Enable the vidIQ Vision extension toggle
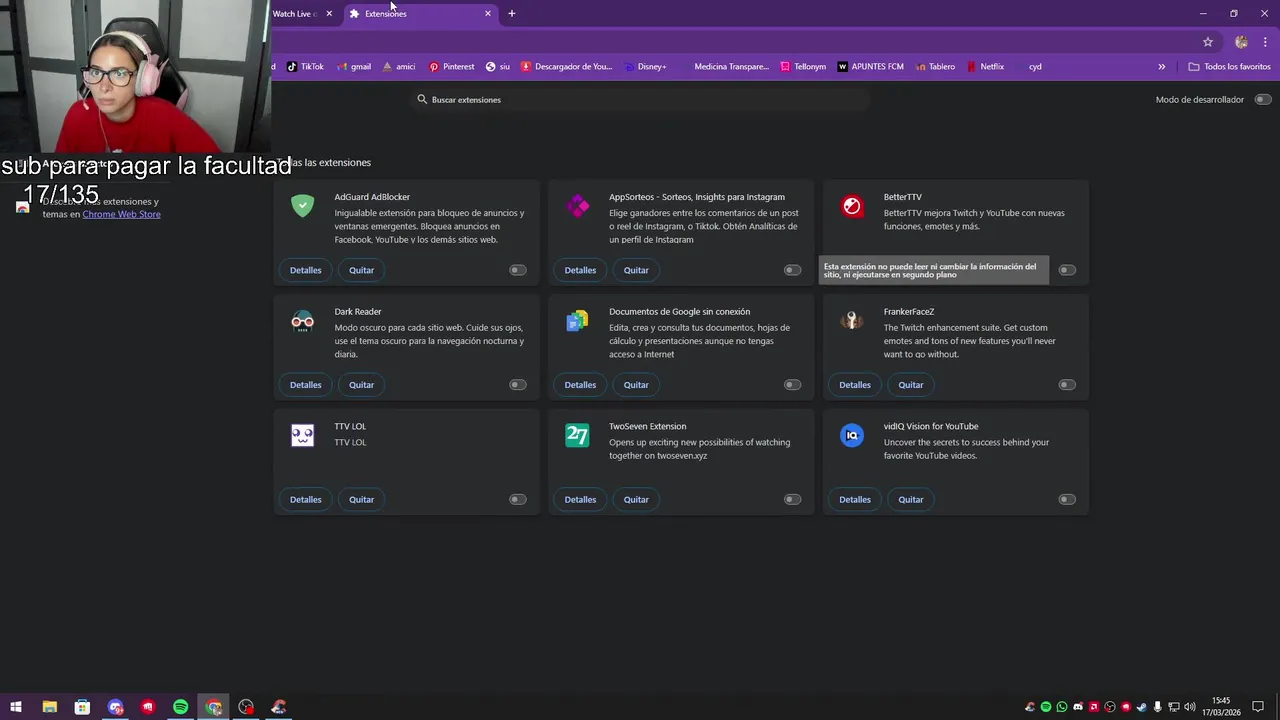The width and height of the screenshot is (1280, 720). tap(1067, 499)
